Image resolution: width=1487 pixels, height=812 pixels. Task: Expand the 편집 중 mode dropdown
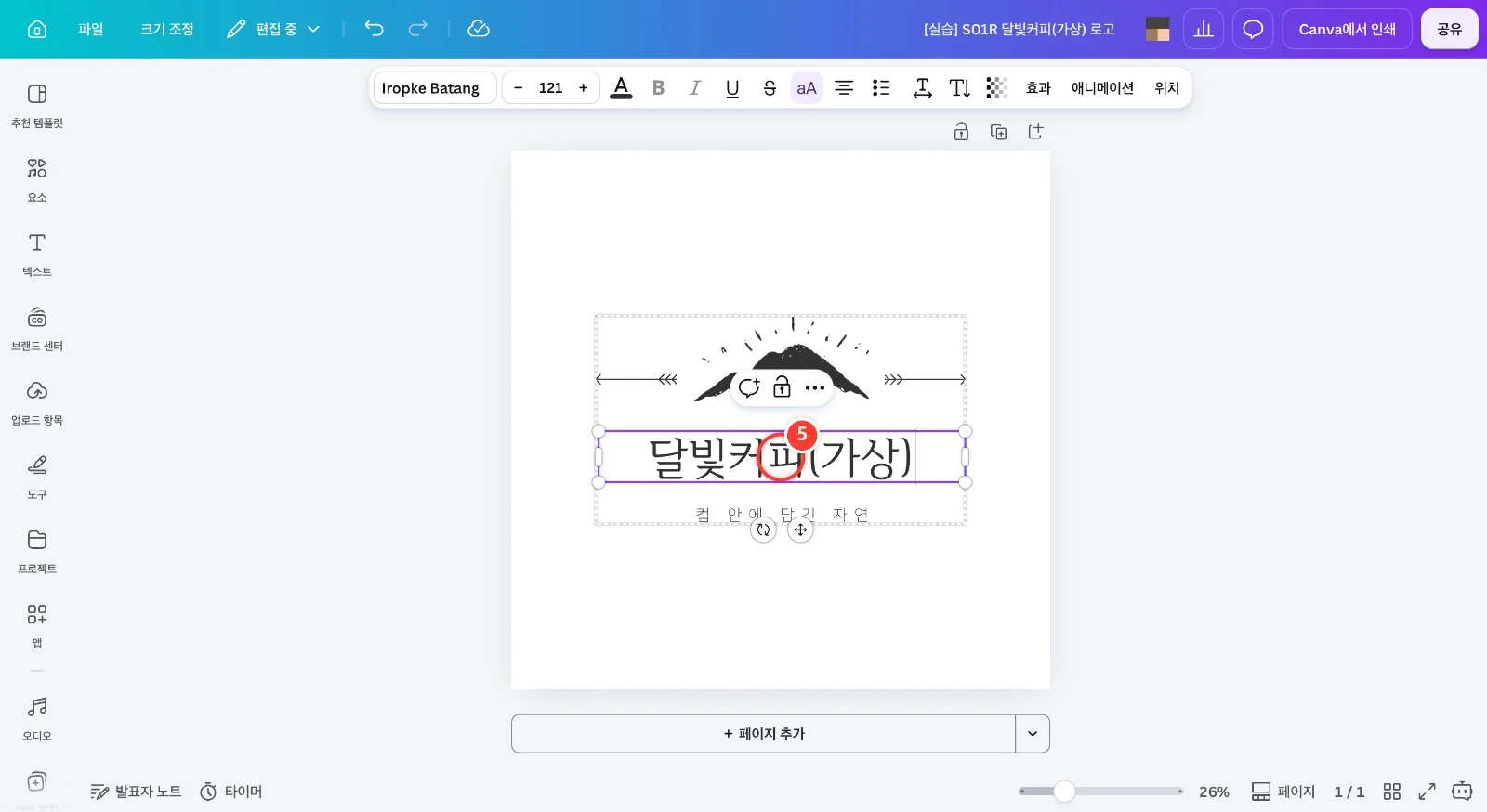273,29
